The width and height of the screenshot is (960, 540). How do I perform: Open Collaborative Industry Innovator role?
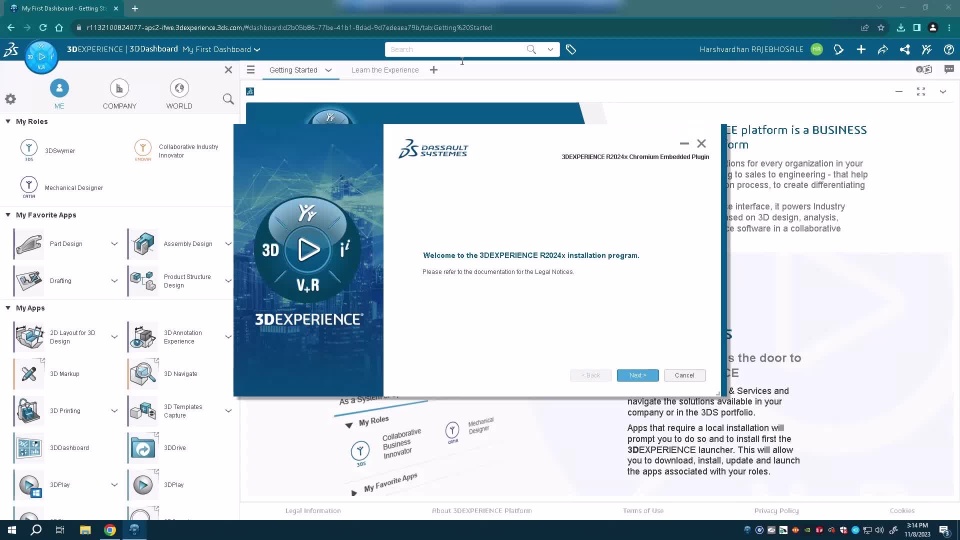(177, 151)
